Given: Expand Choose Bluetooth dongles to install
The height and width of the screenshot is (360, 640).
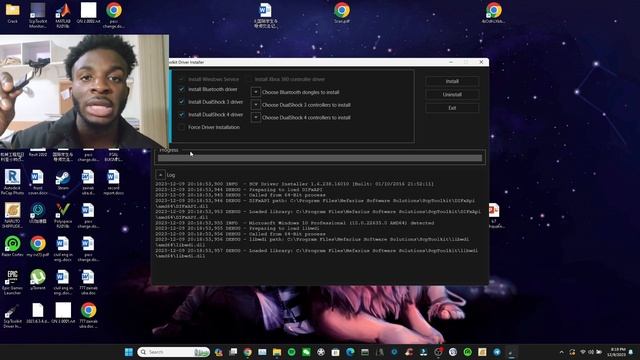Looking at the screenshot, I should click(256, 92).
